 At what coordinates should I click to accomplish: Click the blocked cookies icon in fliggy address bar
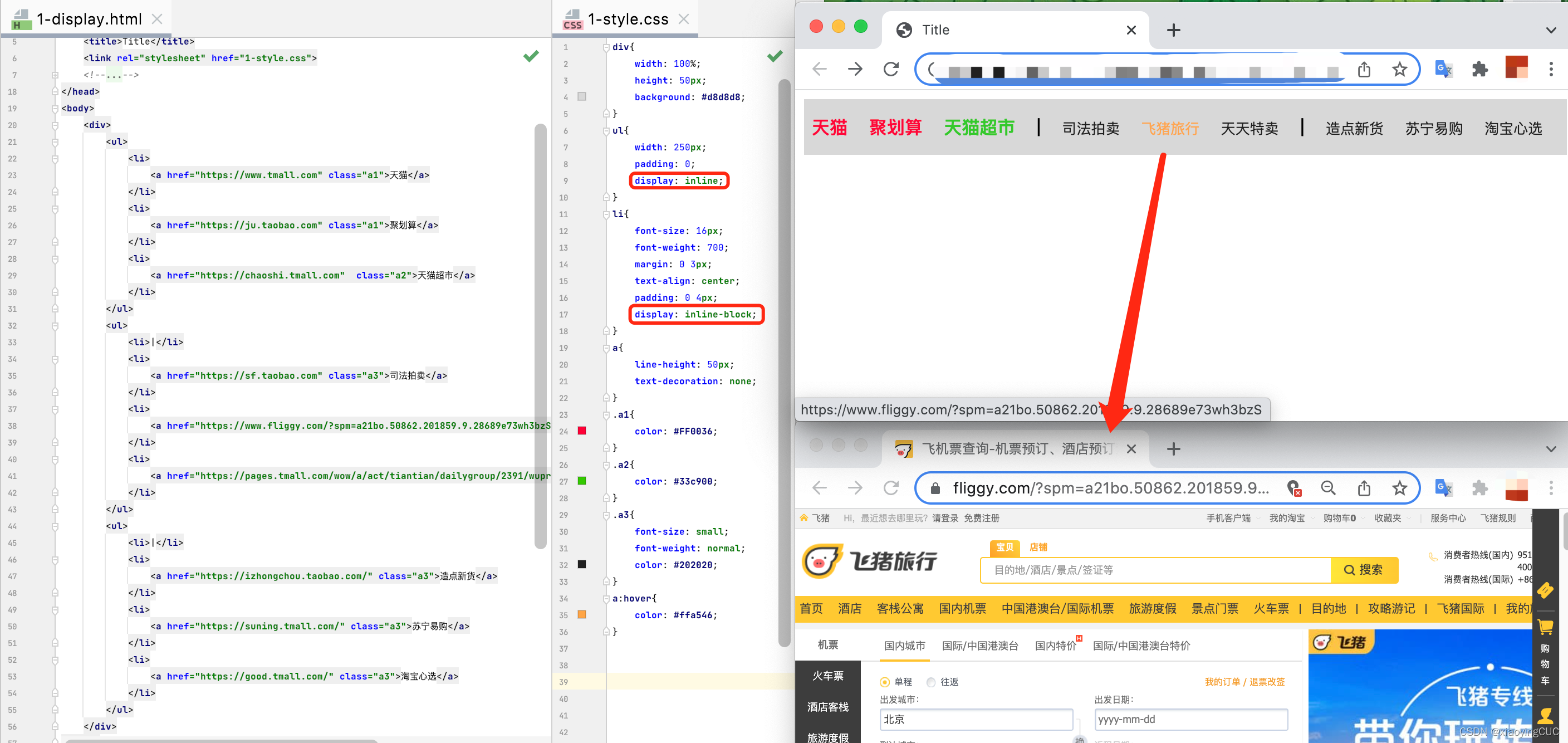pos(1293,488)
